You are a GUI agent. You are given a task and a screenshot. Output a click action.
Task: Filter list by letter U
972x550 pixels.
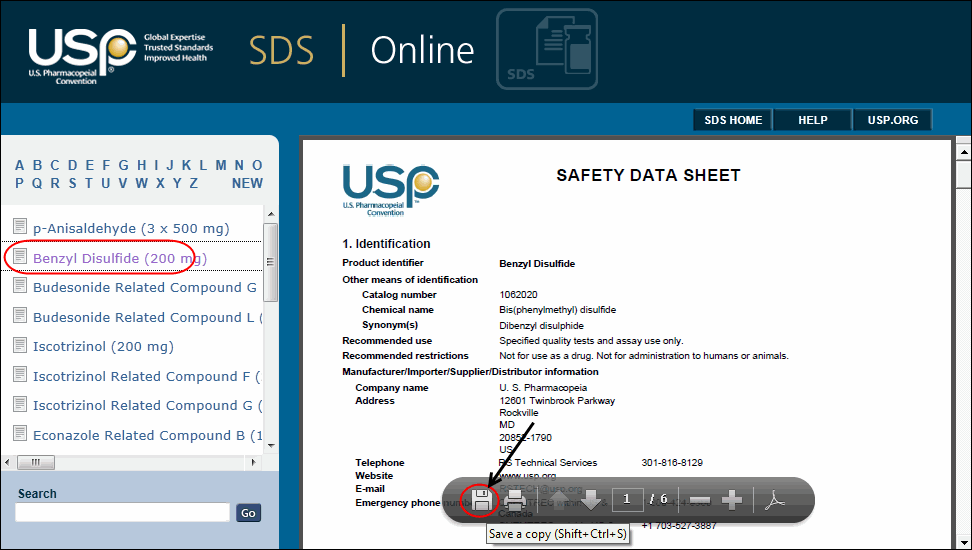106,184
